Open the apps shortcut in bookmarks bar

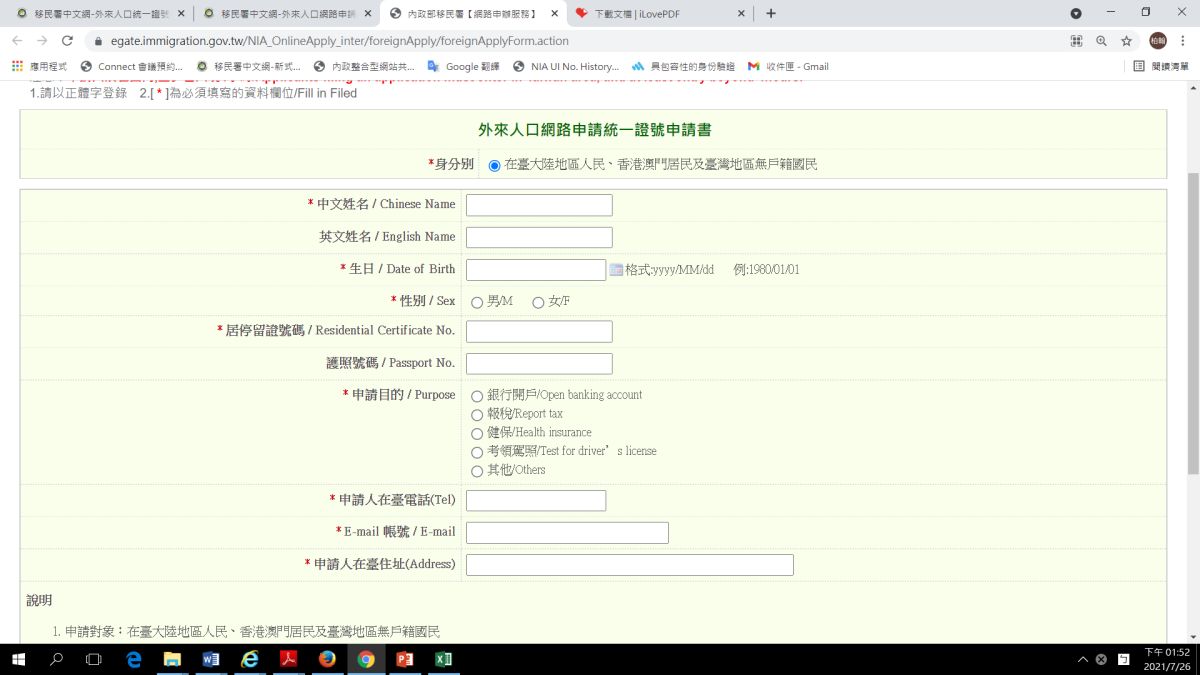click(x=39, y=66)
